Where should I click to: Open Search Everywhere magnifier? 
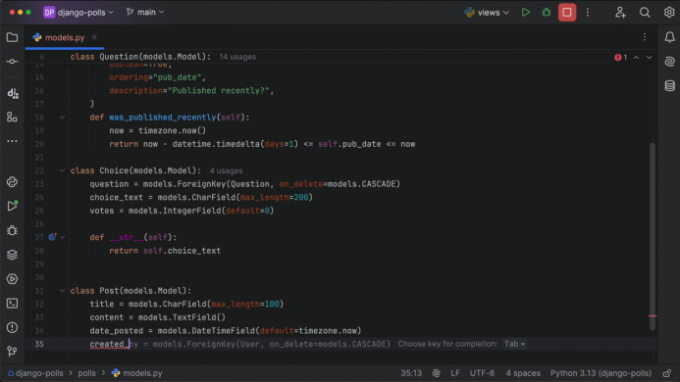click(645, 13)
